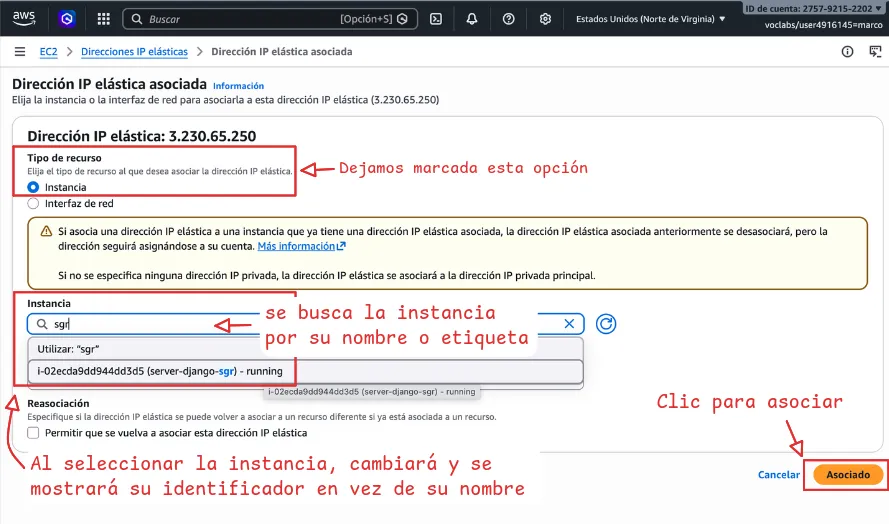Click the ID de cuenta: 2757-9215-2202 text

click(808, 9)
